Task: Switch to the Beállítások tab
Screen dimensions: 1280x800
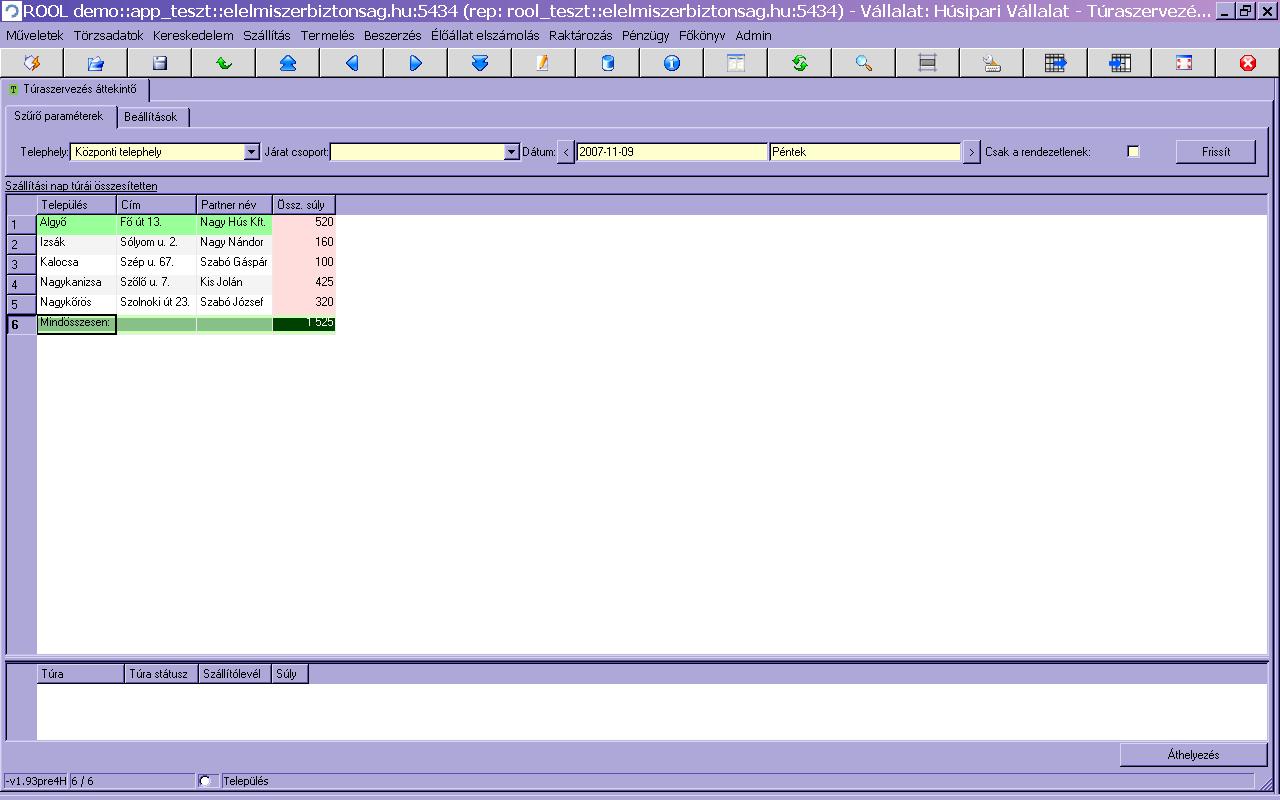Action: click(x=151, y=117)
